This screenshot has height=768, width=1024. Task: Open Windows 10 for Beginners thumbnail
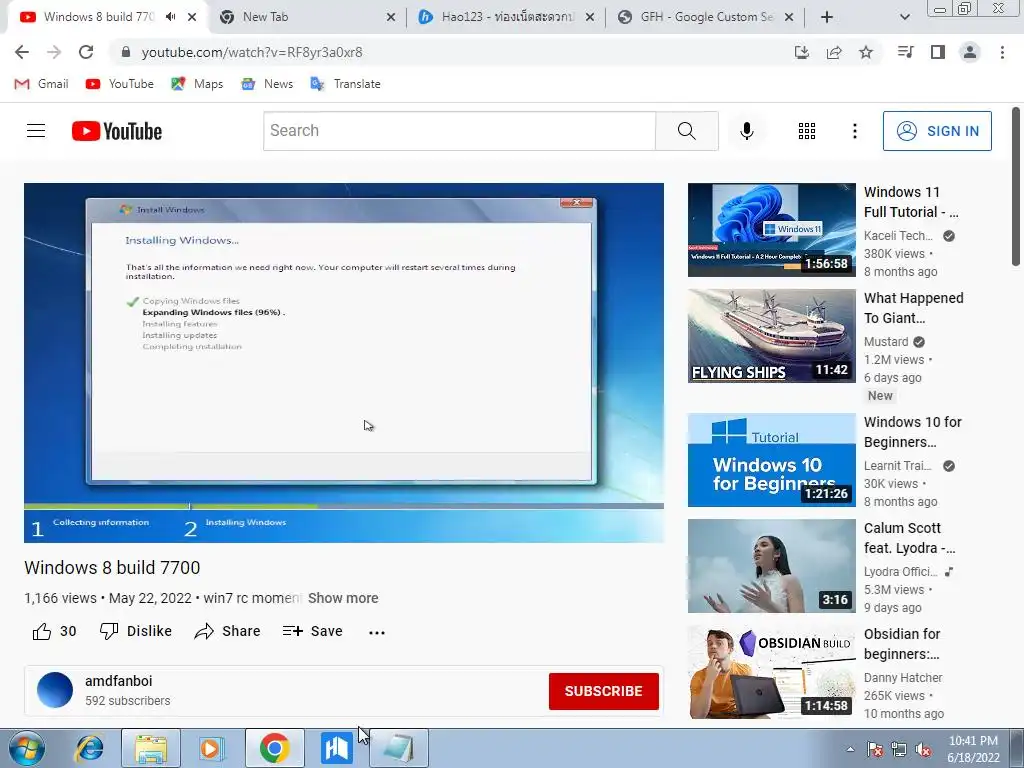click(771, 459)
